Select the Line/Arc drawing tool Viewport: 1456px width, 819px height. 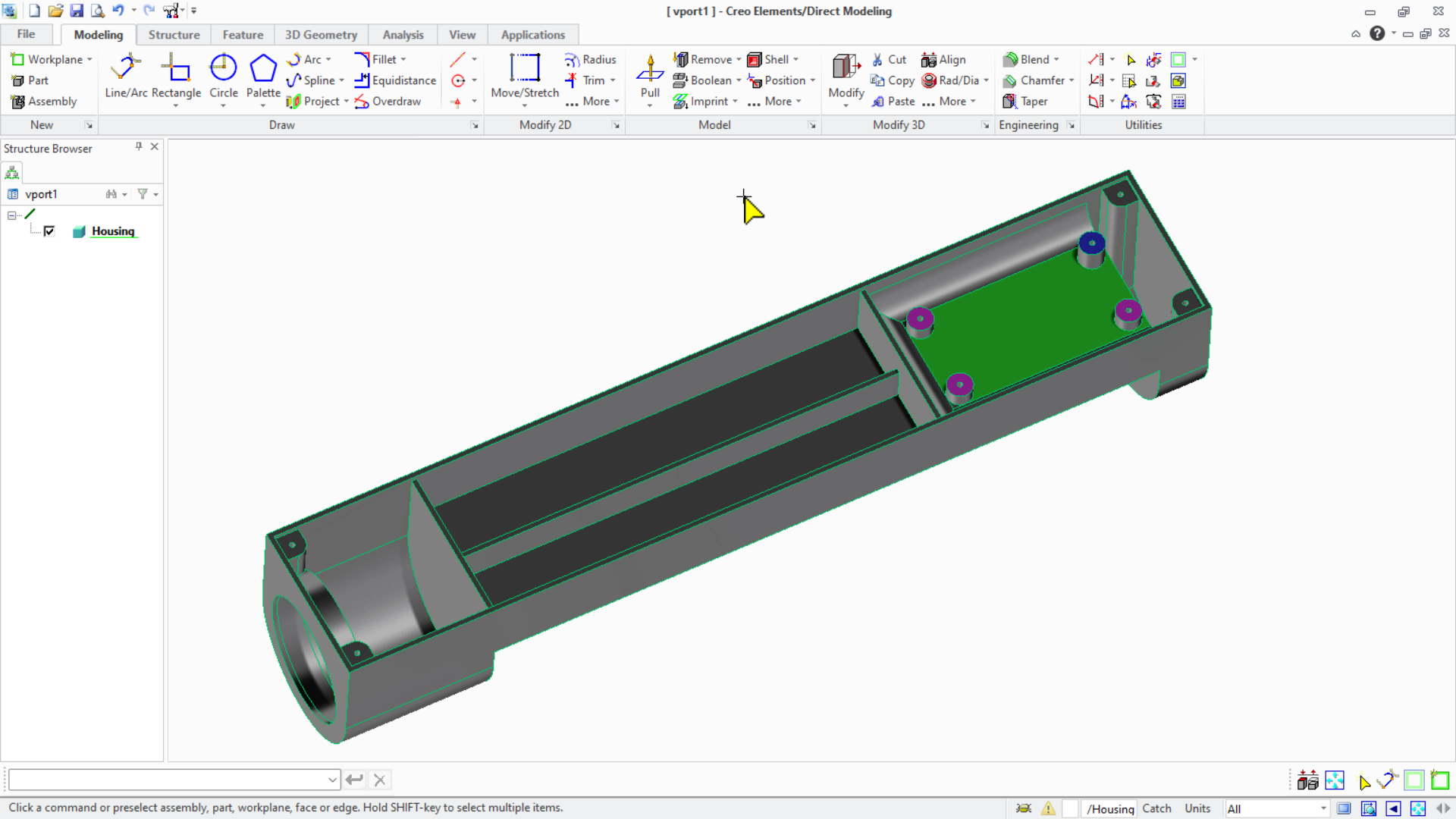126,76
